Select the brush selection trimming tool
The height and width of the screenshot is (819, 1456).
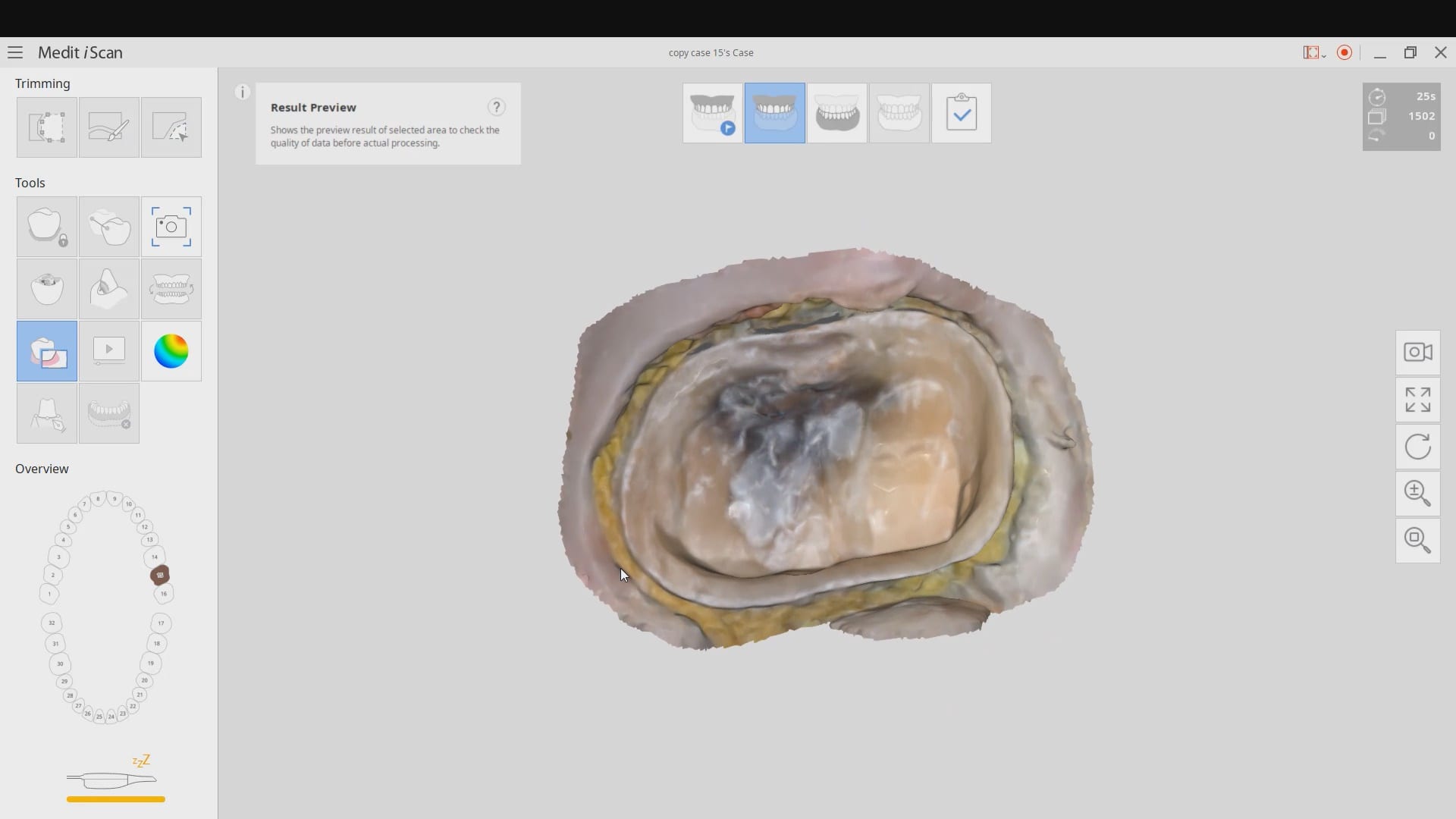click(x=109, y=127)
